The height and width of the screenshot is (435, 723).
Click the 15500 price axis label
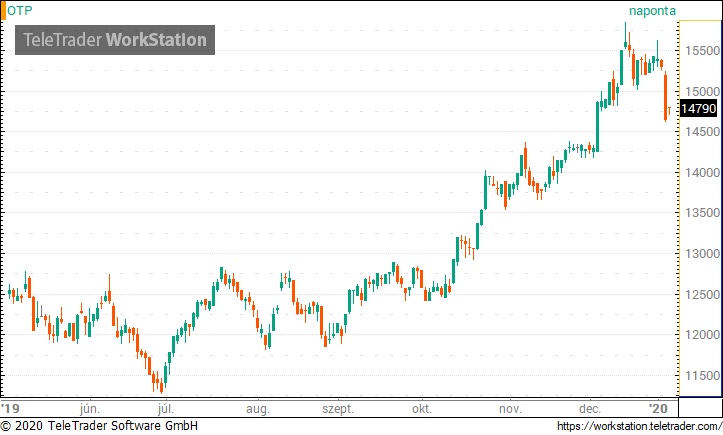pos(702,51)
